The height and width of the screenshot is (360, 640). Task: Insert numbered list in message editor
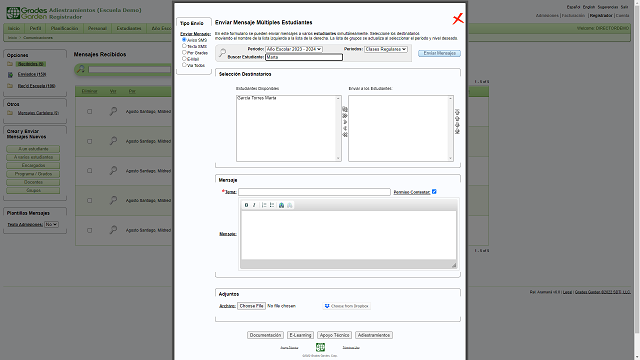click(264, 205)
